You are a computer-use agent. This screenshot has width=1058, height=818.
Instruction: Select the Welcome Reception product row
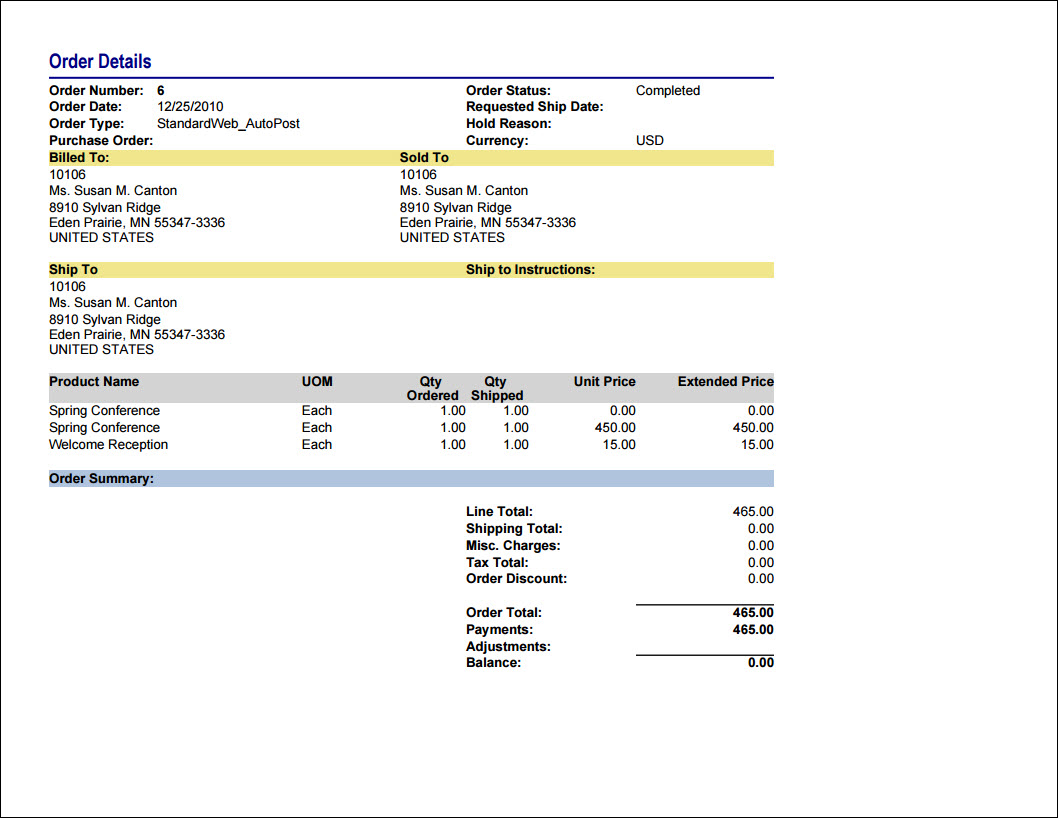pos(411,445)
